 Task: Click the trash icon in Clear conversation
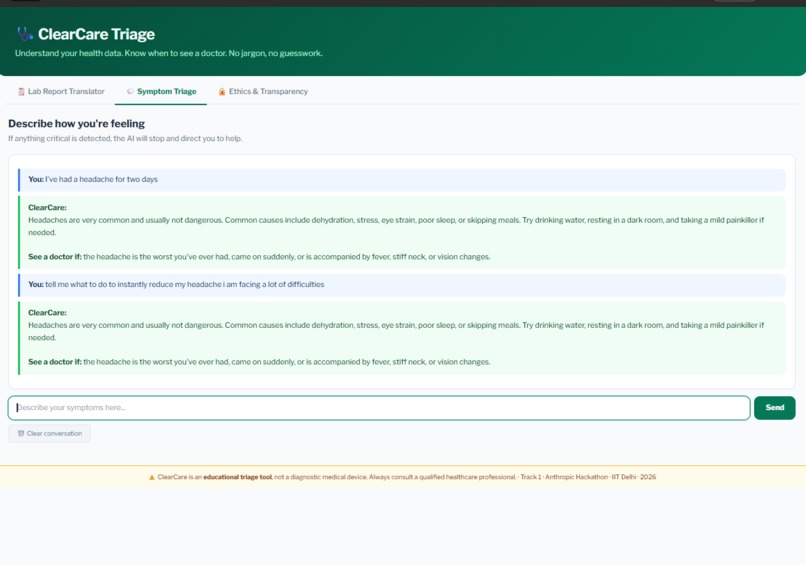coord(21,433)
